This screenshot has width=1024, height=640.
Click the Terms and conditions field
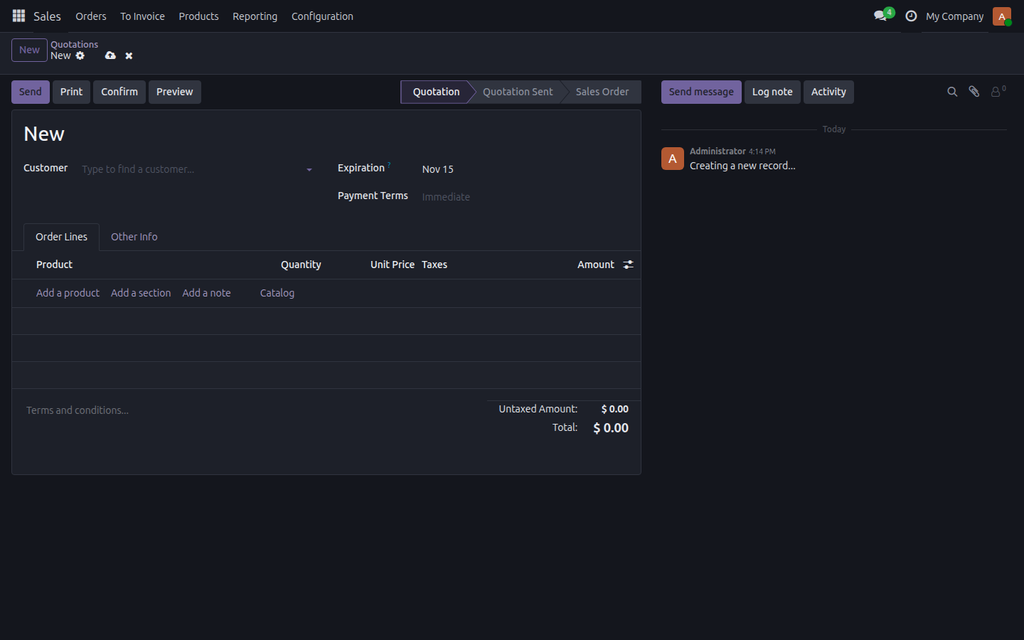[249, 410]
